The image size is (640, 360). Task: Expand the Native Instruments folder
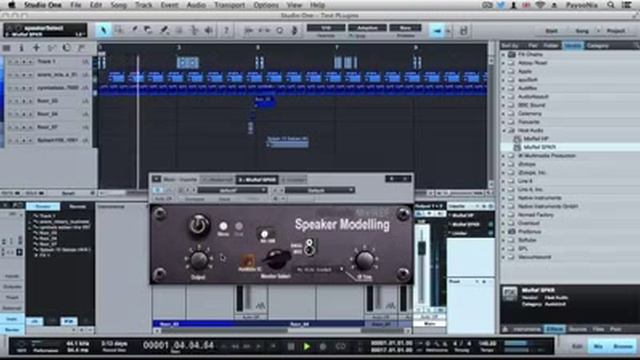coord(503,198)
